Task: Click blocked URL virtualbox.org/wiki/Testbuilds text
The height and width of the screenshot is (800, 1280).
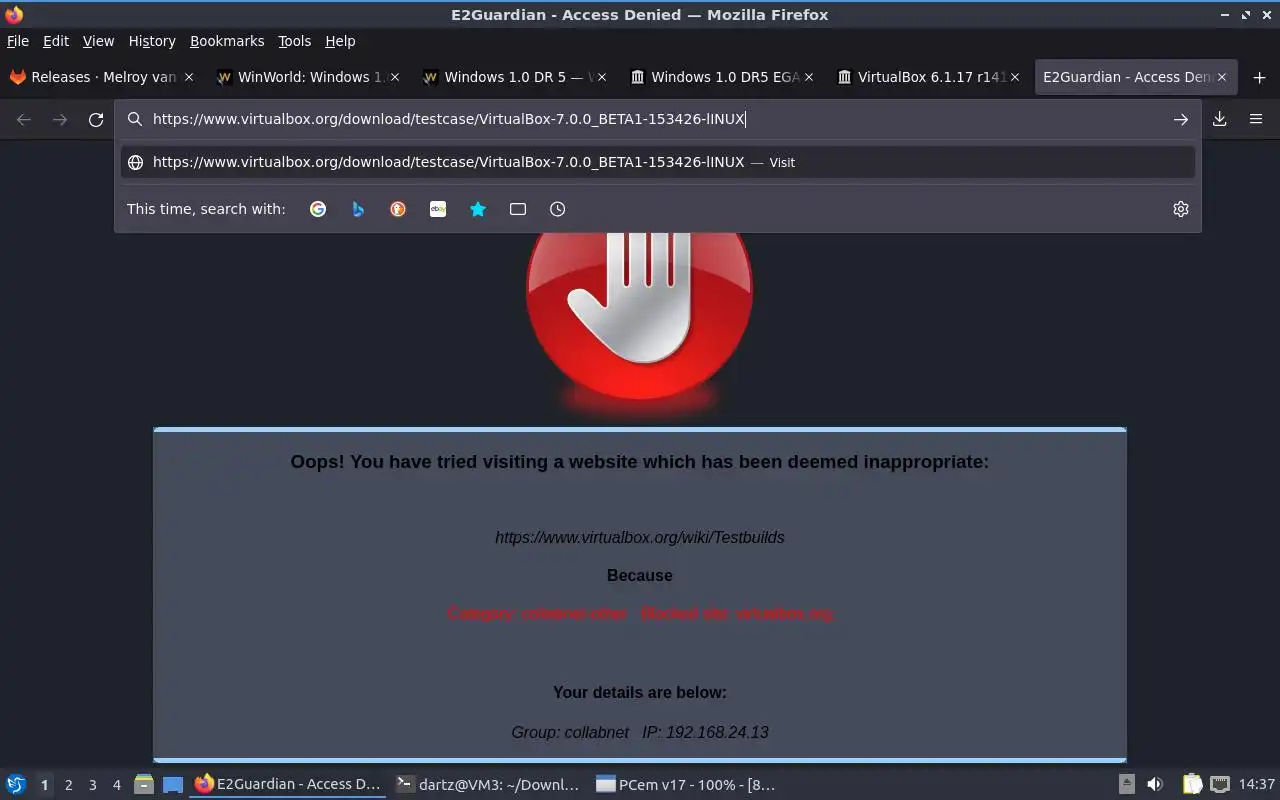Action: pyautogui.click(x=640, y=537)
